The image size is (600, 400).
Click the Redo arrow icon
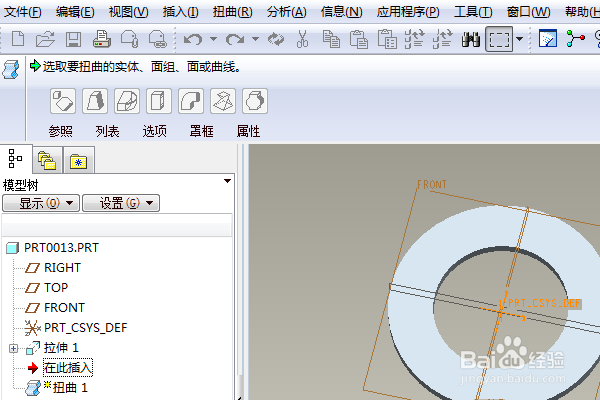235,39
